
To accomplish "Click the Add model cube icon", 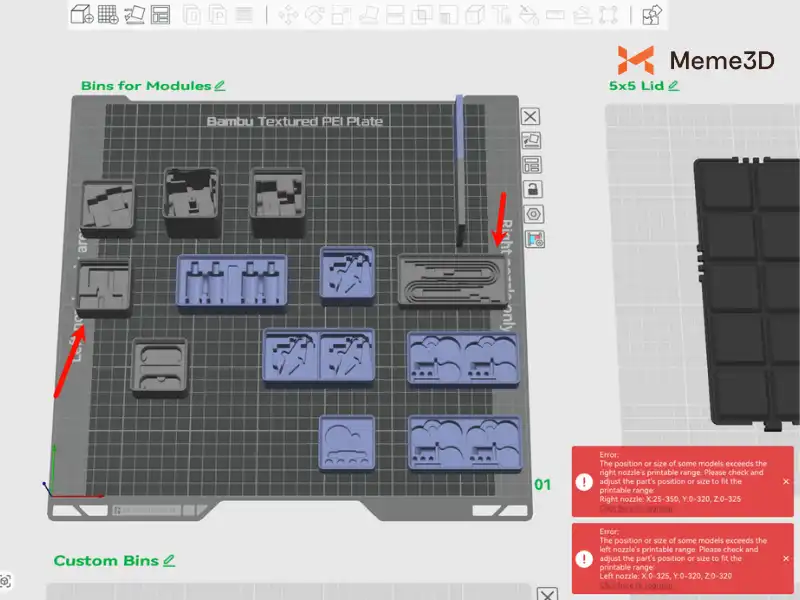I will point(81,15).
